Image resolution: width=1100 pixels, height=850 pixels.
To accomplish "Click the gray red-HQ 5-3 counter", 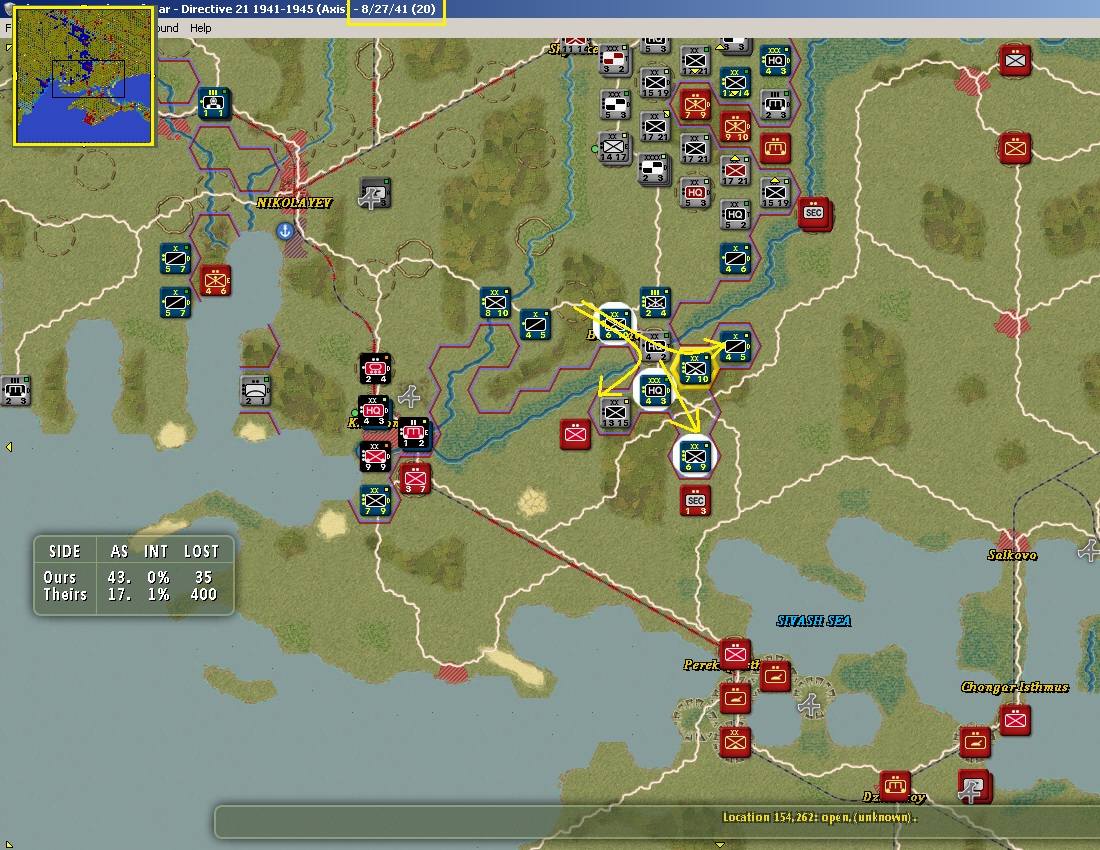I will pyautogui.click(x=695, y=193).
